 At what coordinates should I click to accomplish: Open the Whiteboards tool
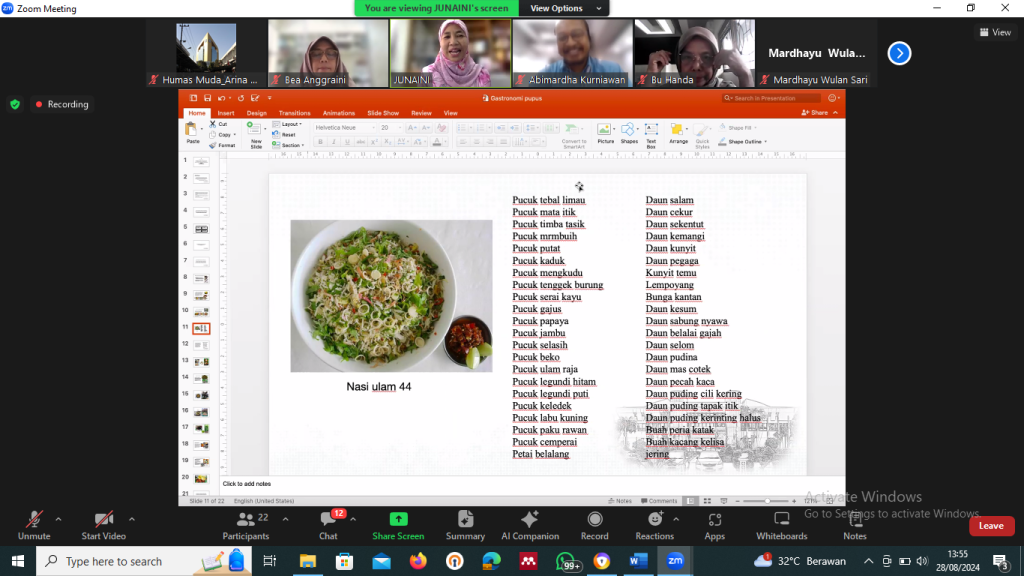pyautogui.click(x=782, y=525)
